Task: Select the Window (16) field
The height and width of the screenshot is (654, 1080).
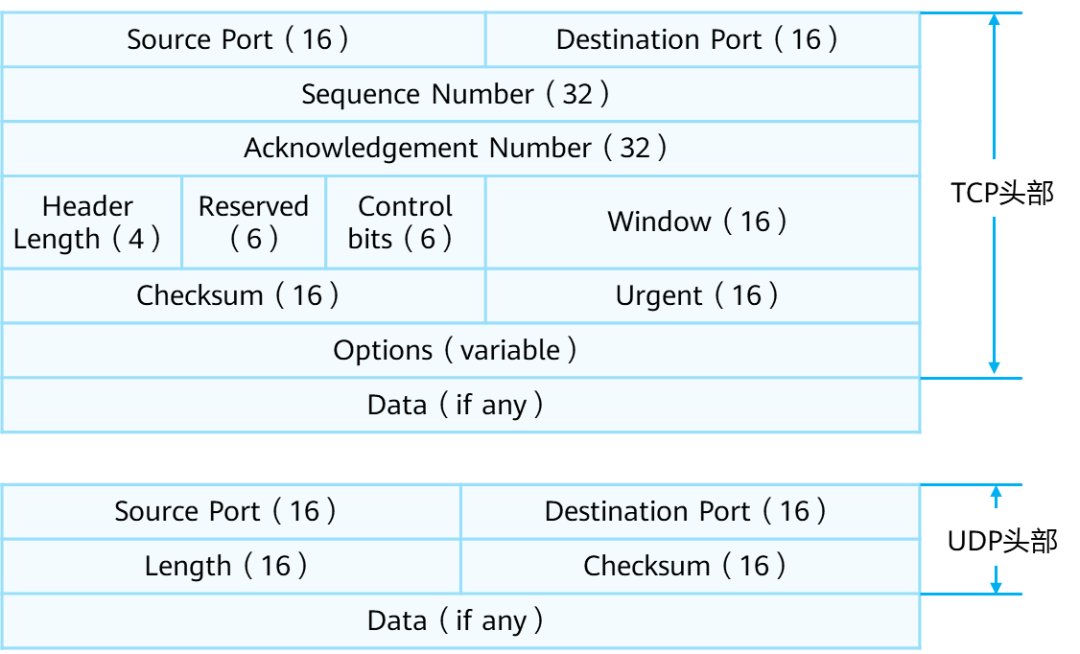Action: (x=703, y=222)
